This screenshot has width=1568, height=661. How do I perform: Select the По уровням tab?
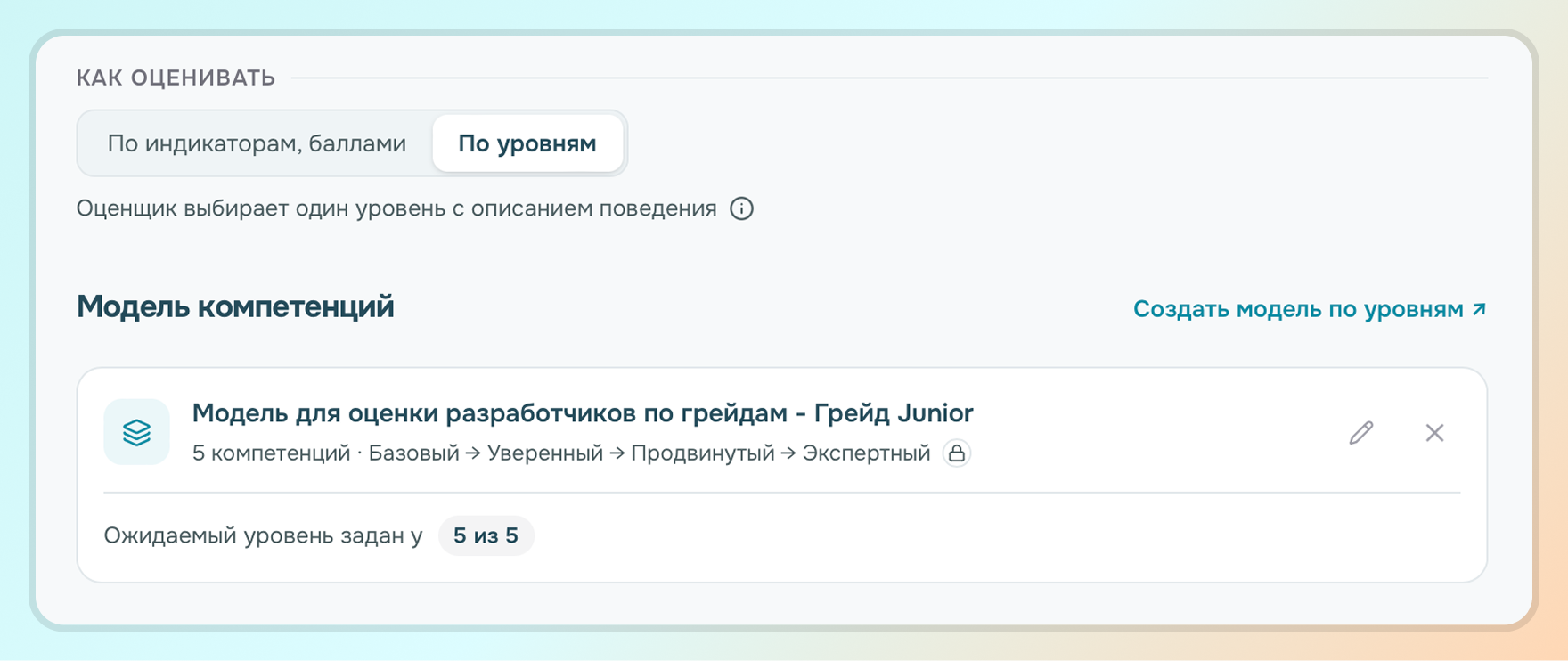coord(527,143)
